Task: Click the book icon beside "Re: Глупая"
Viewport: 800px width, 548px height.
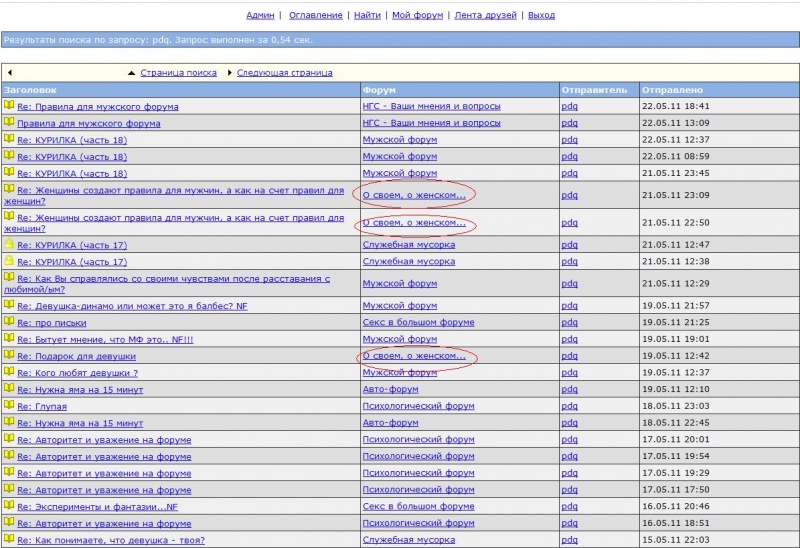Action: pyautogui.click(x=9, y=406)
